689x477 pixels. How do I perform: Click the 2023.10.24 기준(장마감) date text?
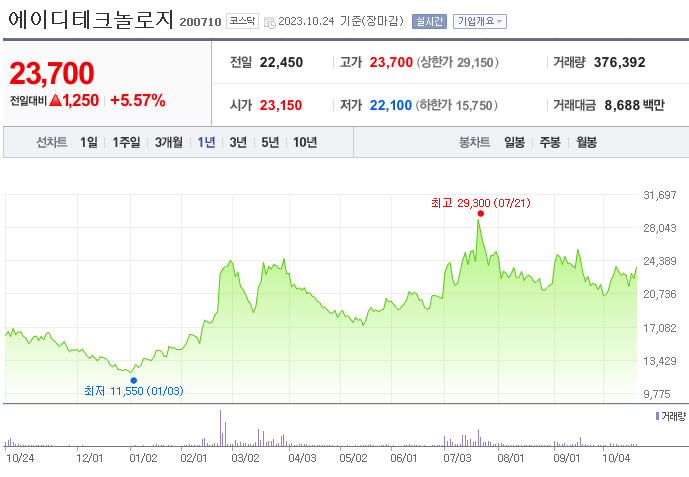point(341,21)
